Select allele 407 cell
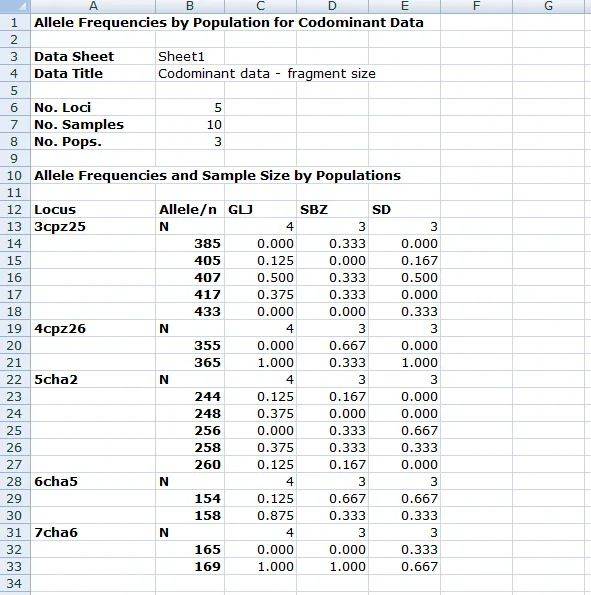This screenshot has width=591, height=595. [x=190, y=277]
